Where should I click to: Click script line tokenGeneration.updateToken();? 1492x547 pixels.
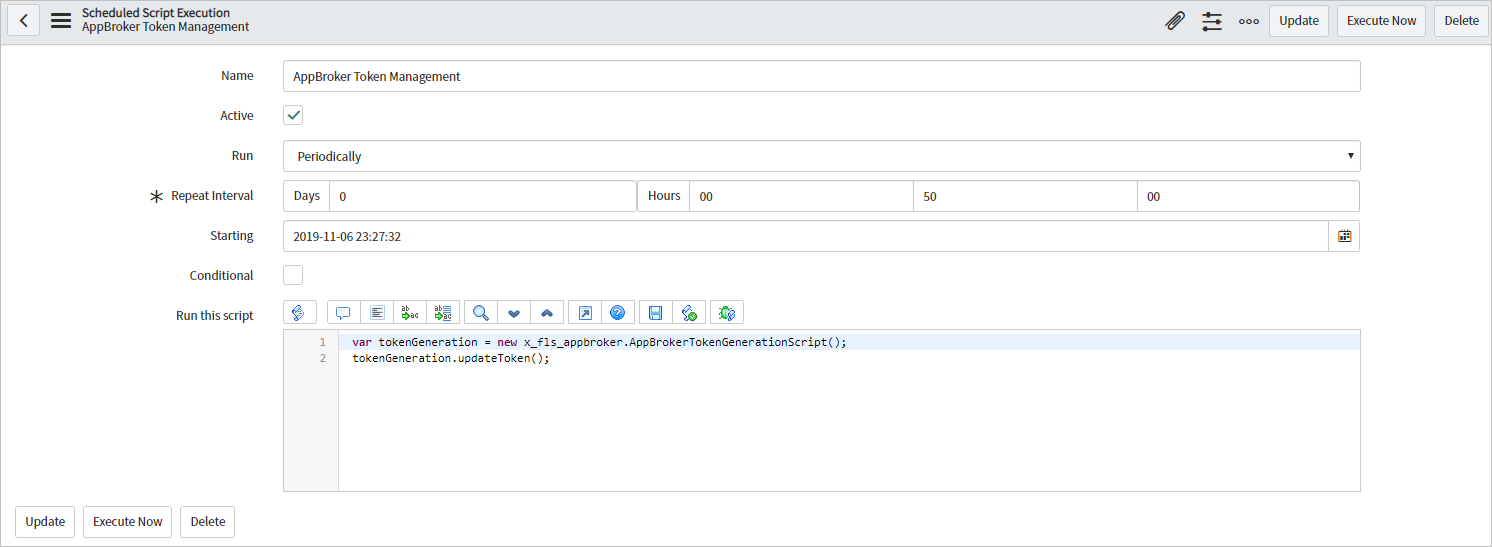pyautogui.click(x=451, y=358)
